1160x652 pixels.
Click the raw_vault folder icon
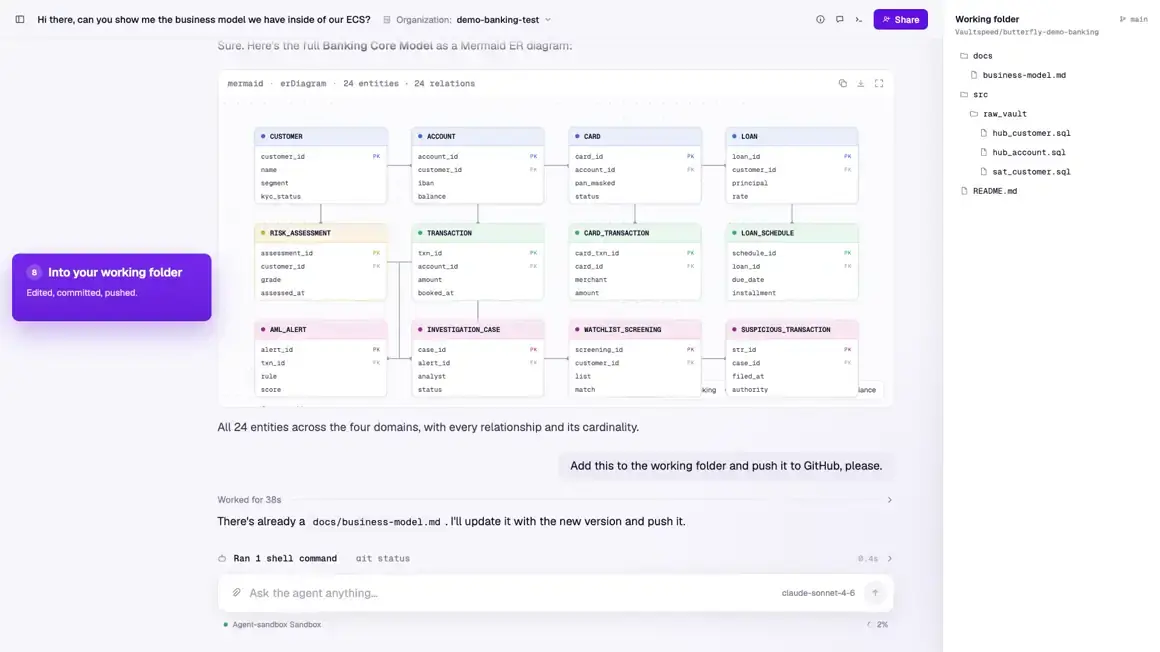(x=974, y=114)
